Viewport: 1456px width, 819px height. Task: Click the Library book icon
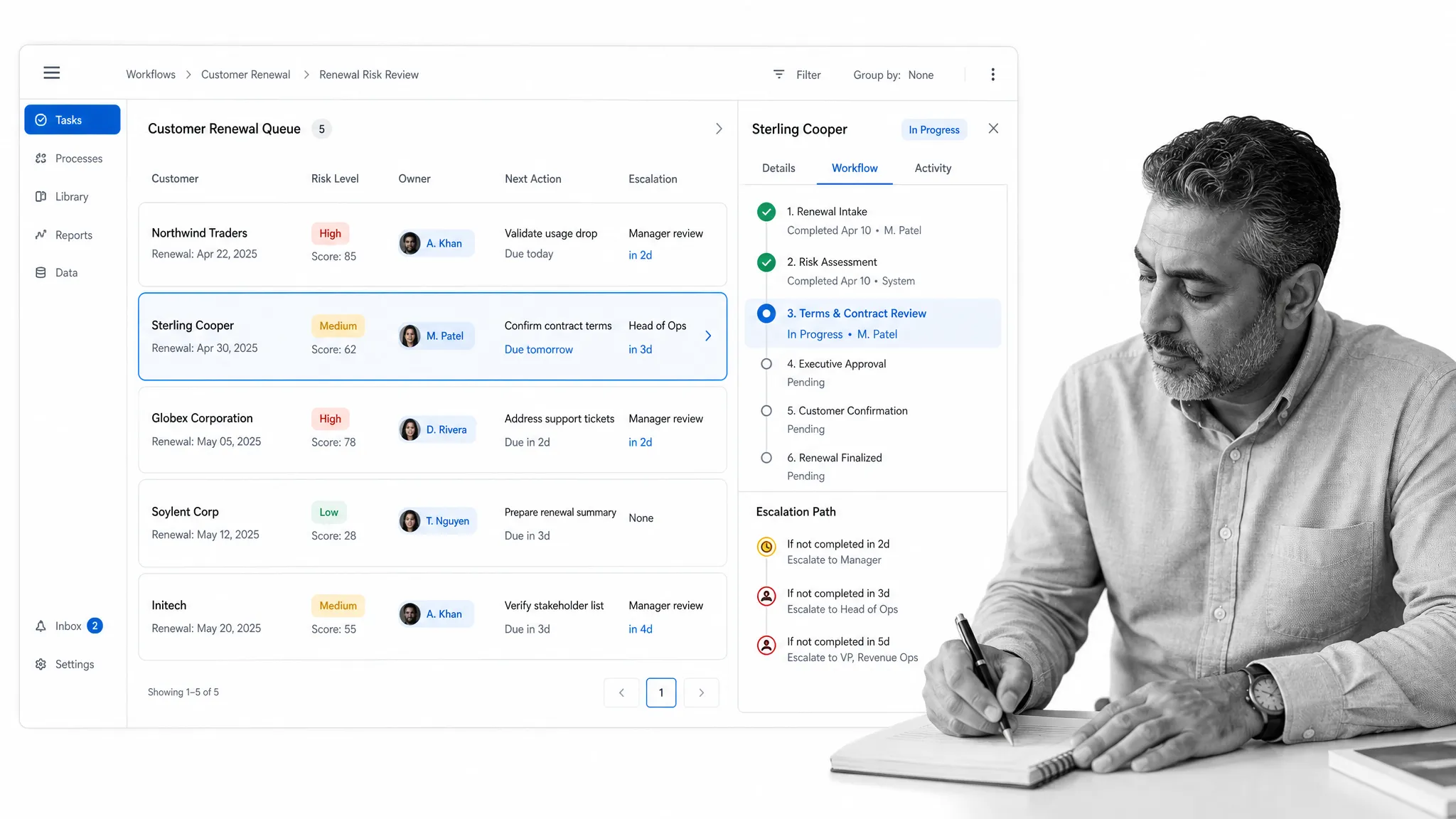[x=41, y=197]
